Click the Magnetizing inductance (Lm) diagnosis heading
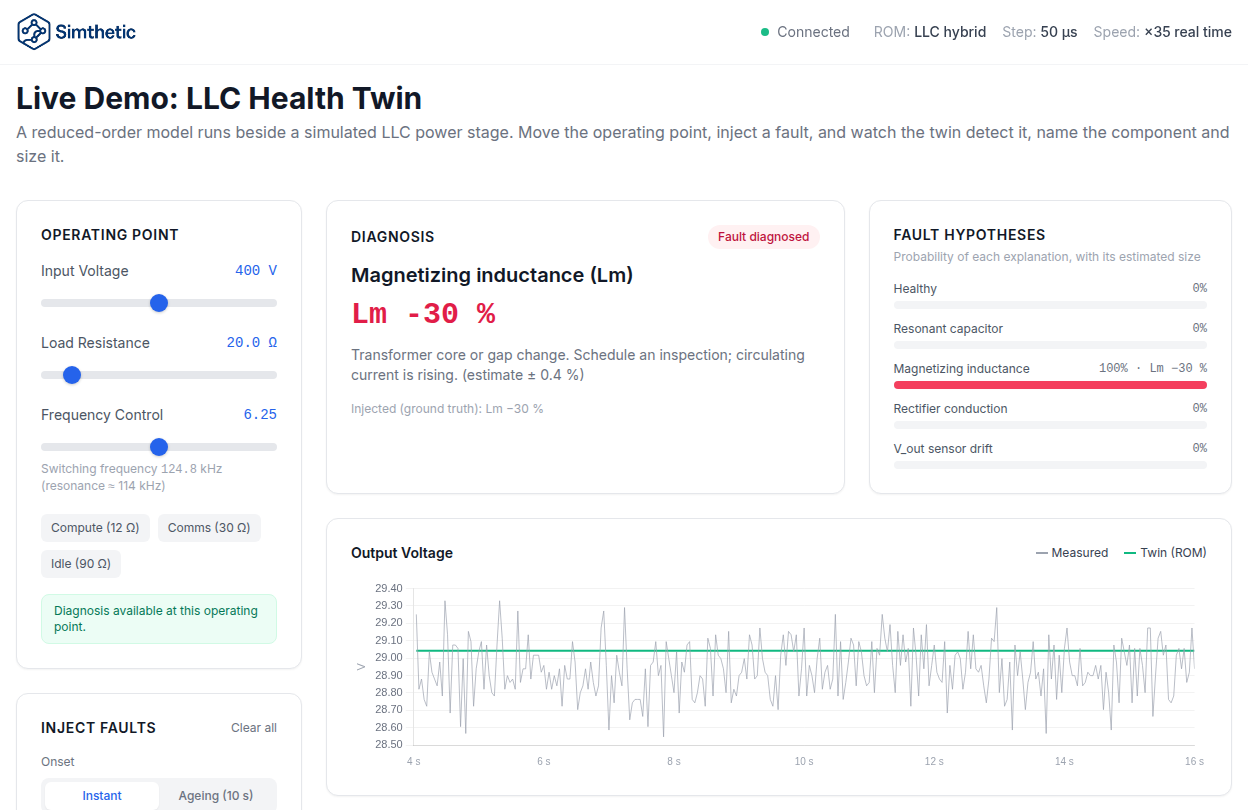The image size is (1248, 810). point(492,275)
